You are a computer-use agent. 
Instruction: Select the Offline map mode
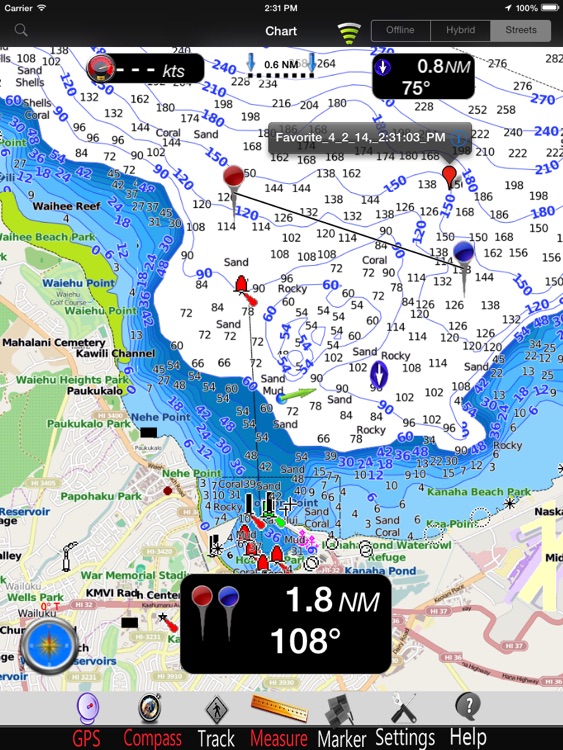pos(400,30)
